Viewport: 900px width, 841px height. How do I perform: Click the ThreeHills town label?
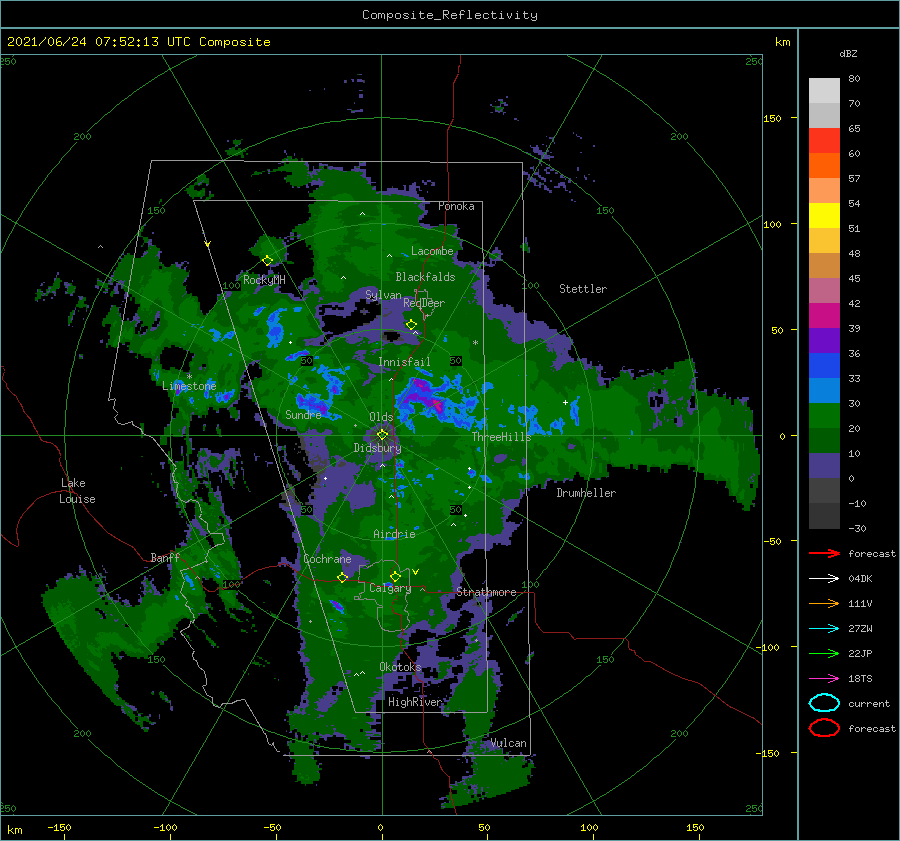click(x=502, y=437)
